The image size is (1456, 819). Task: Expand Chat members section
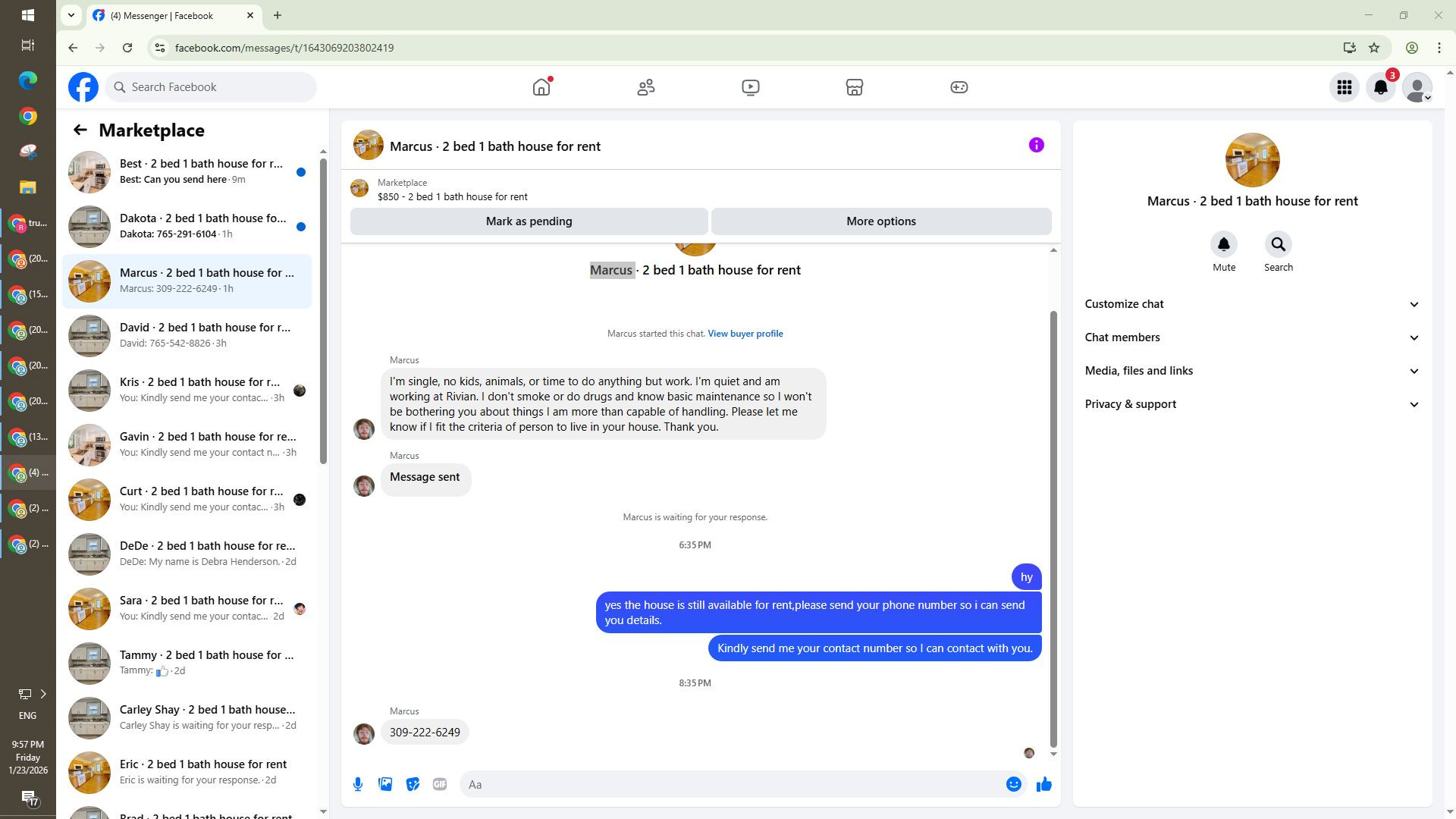[x=1251, y=337]
